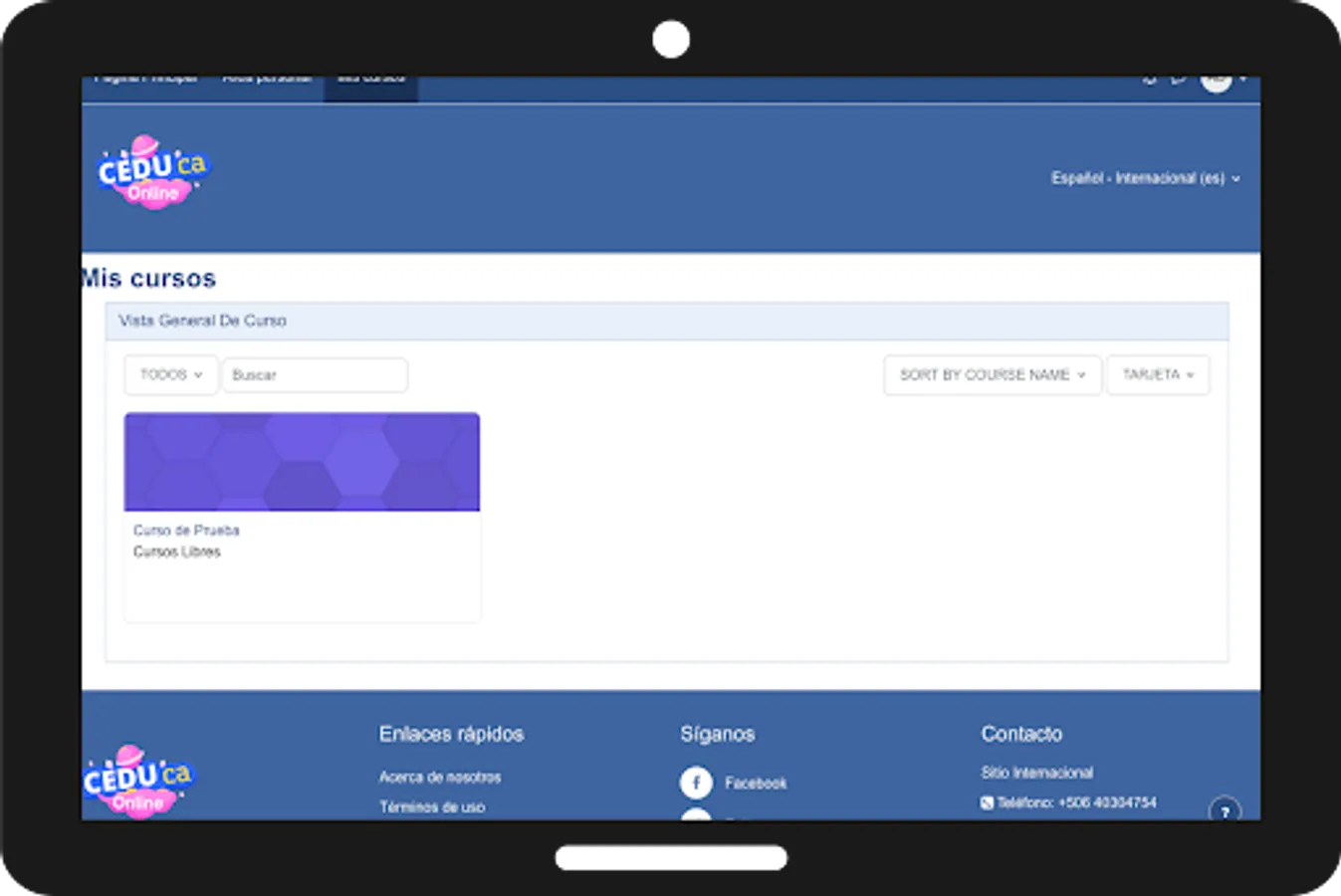Follow the Facebook text link
The width and height of the screenshot is (1341, 896).
point(756,784)
